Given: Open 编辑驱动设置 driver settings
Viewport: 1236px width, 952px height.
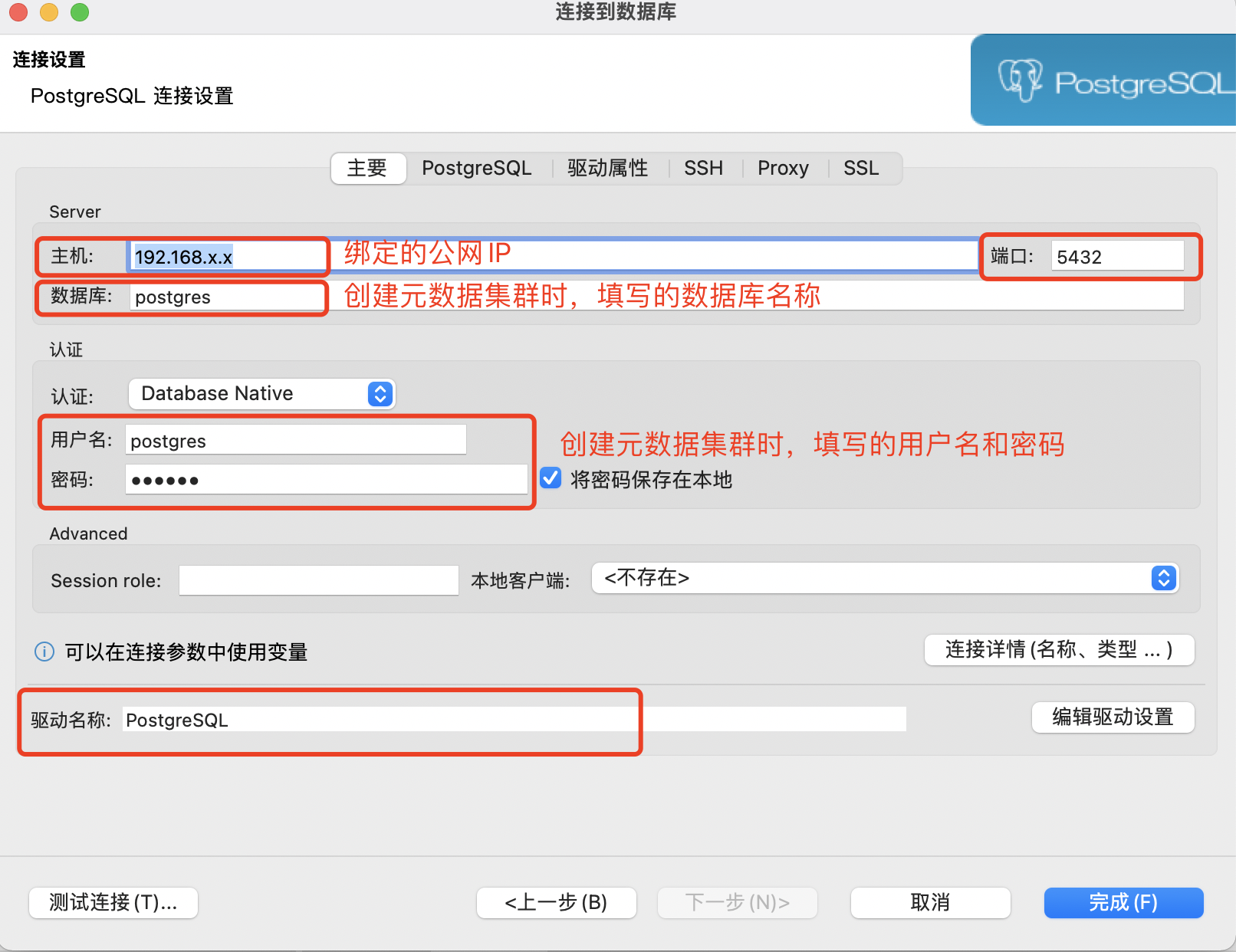Looking at the screenshot, I should coord(1113,717).
